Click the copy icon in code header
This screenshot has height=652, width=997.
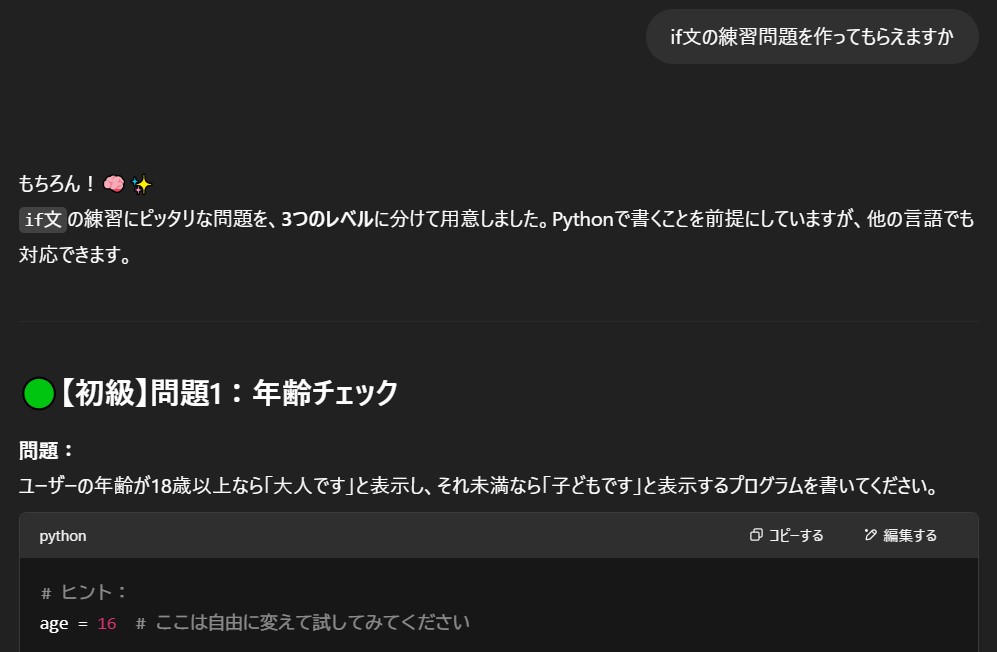click(756, 535)
